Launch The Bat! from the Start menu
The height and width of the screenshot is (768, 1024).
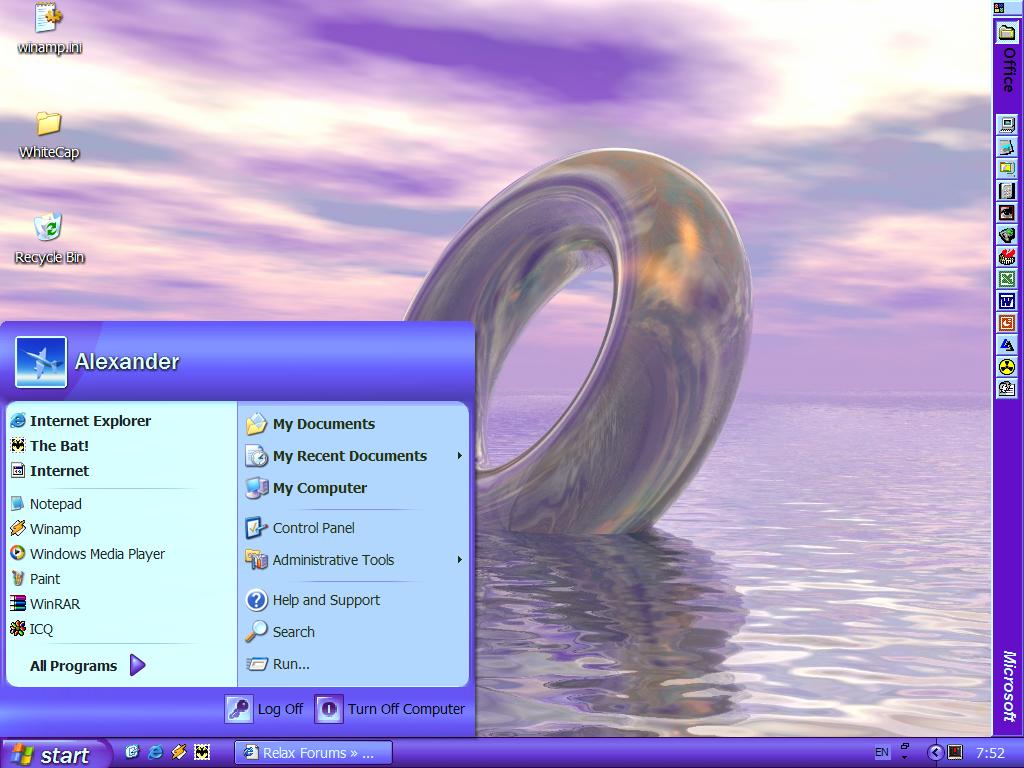(50, 445)
